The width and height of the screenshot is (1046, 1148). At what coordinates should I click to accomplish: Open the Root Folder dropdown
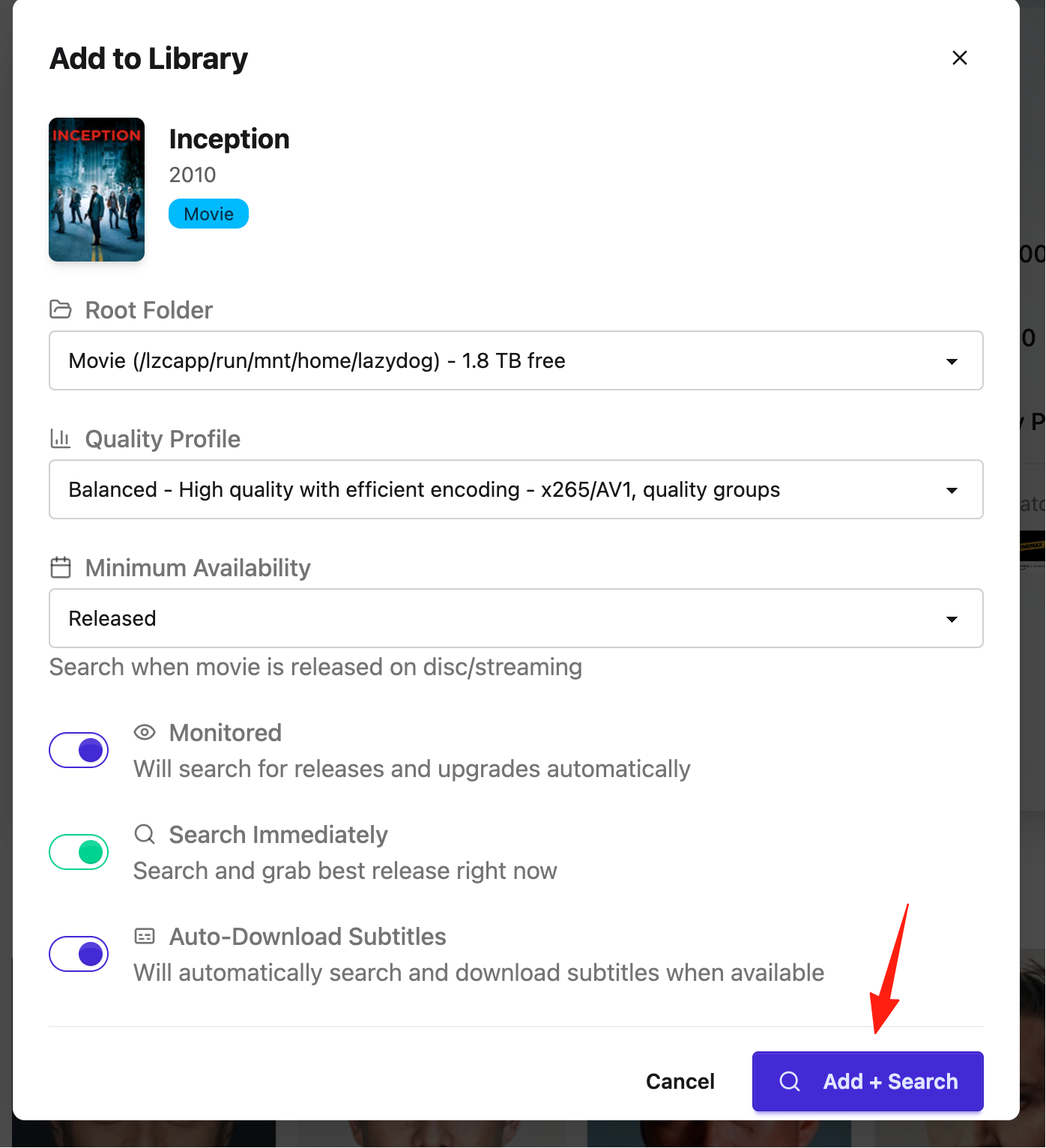(516, 360)
